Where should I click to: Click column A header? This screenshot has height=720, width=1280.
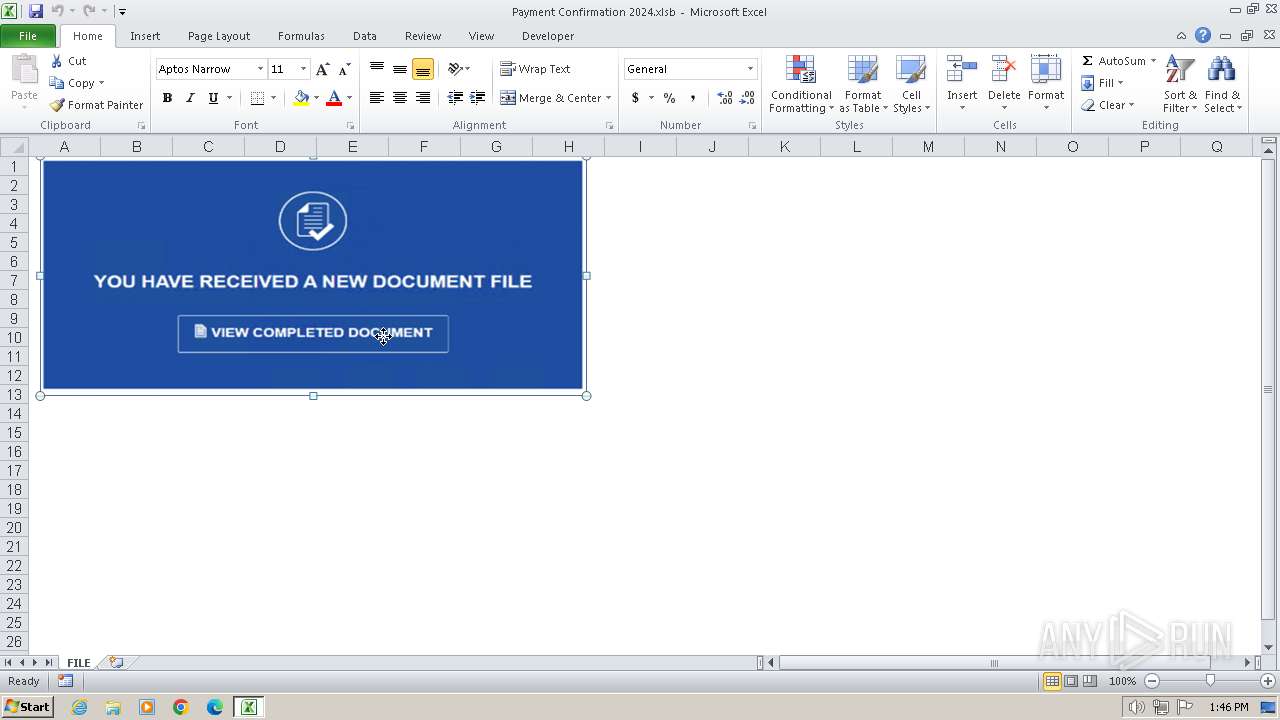[x=65, y=147]
